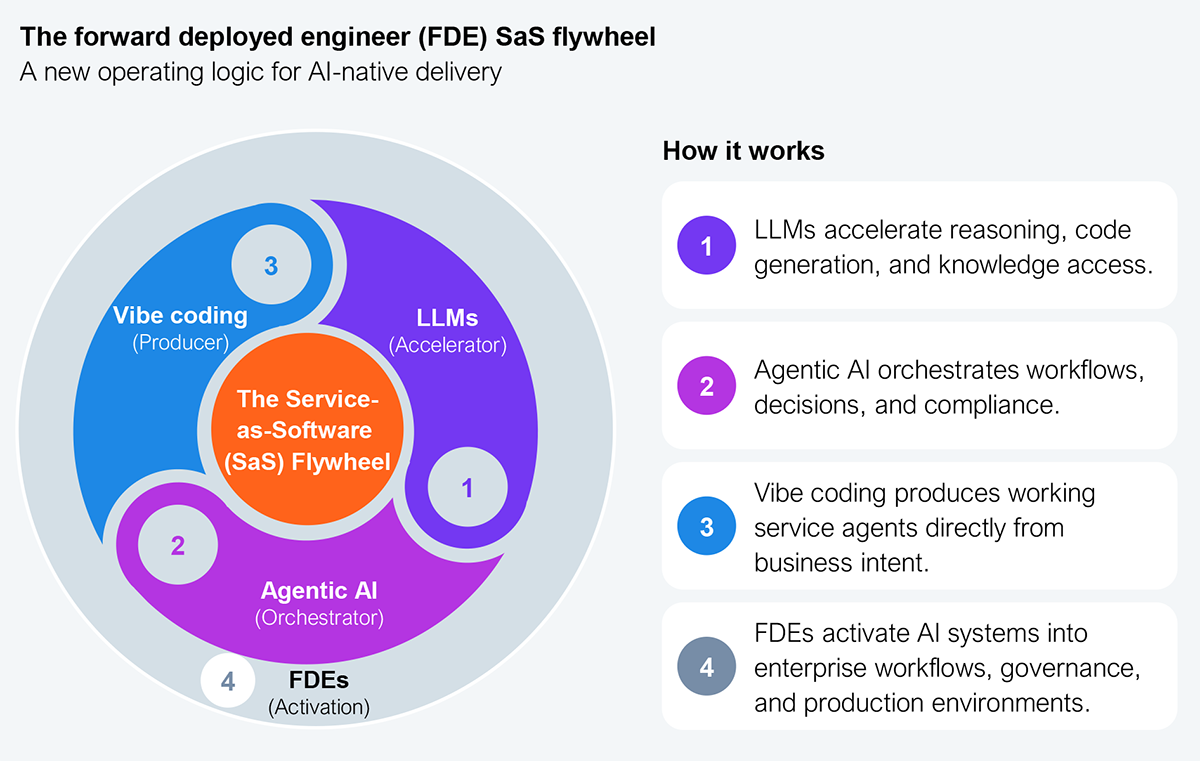Click the magenta number 2 badge in list

point(707,385)
